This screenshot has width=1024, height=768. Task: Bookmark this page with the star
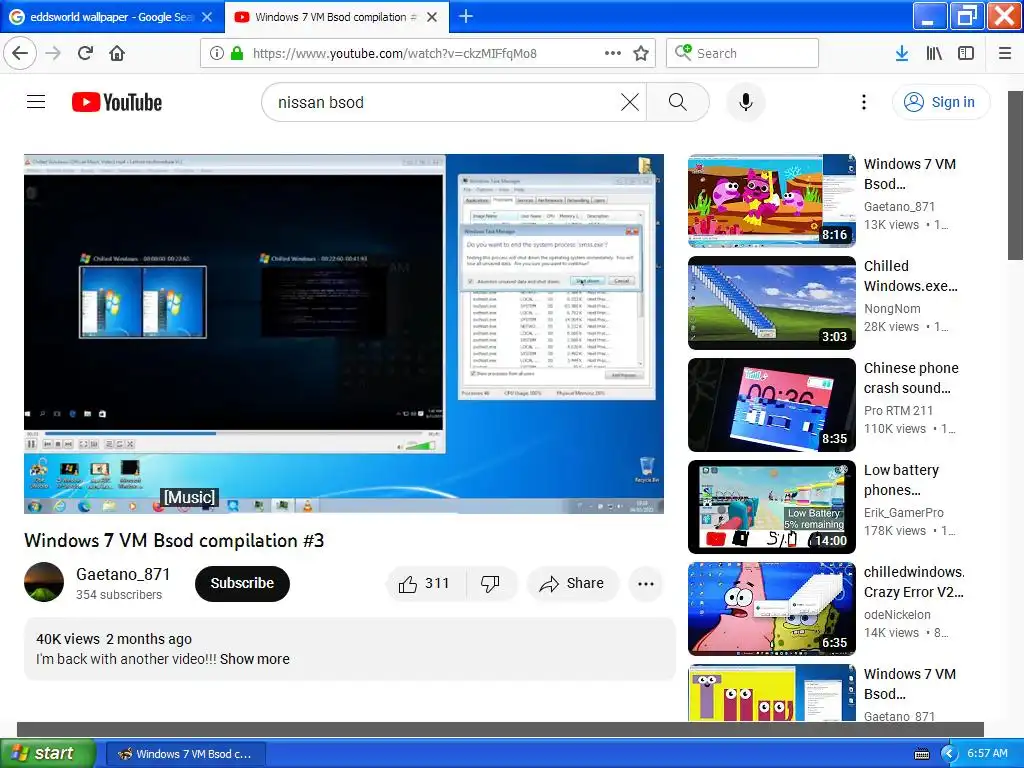pyautogui.click(x=641, y=53)
